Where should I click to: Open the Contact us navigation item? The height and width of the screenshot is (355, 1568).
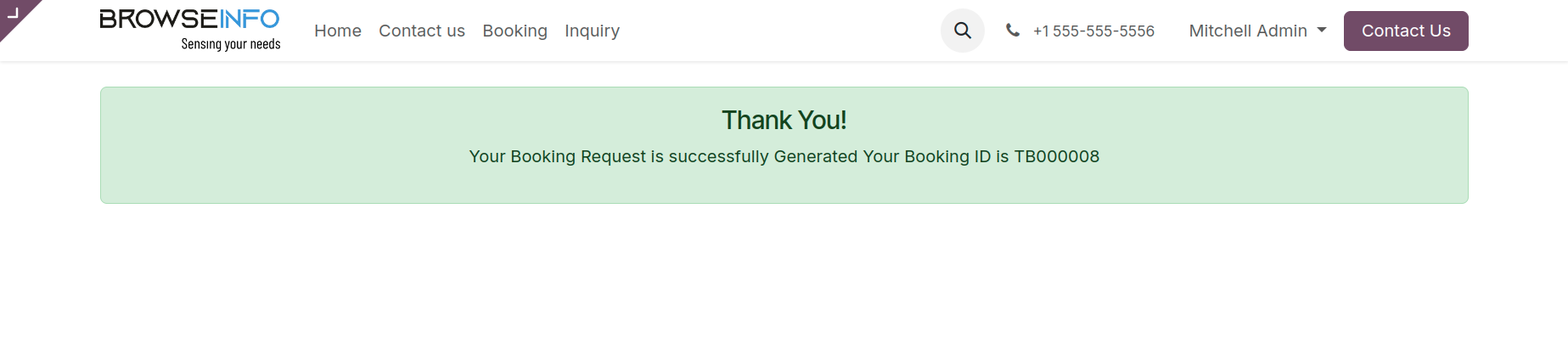point(422,31)
